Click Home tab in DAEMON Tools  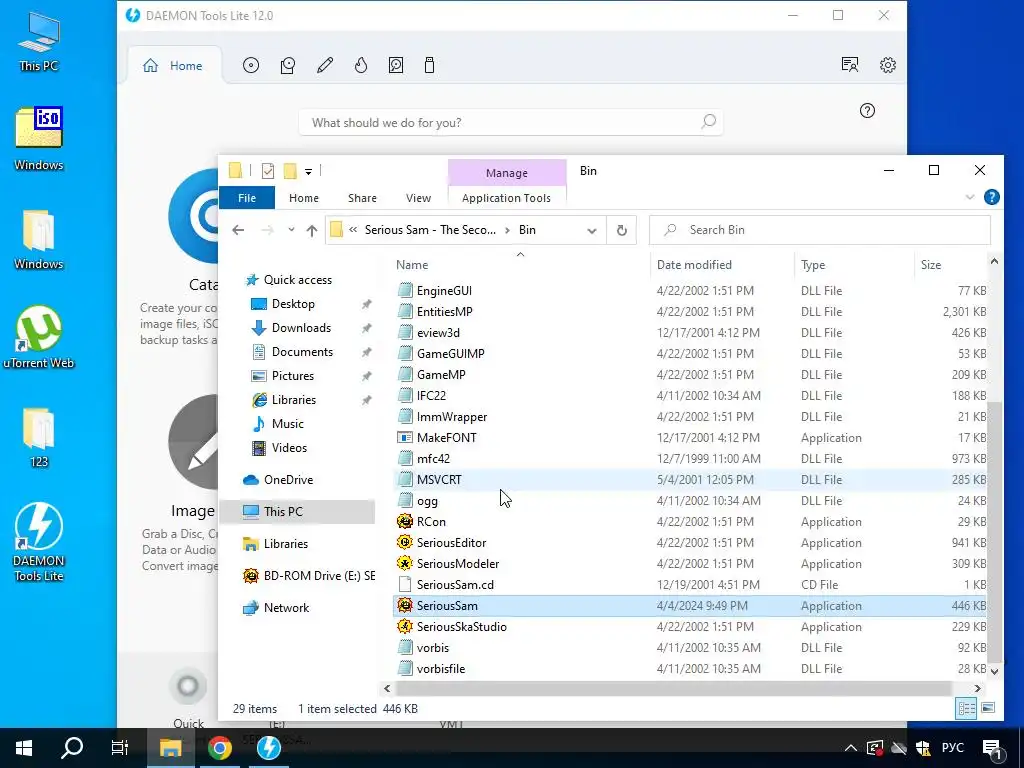click(174, 66)
